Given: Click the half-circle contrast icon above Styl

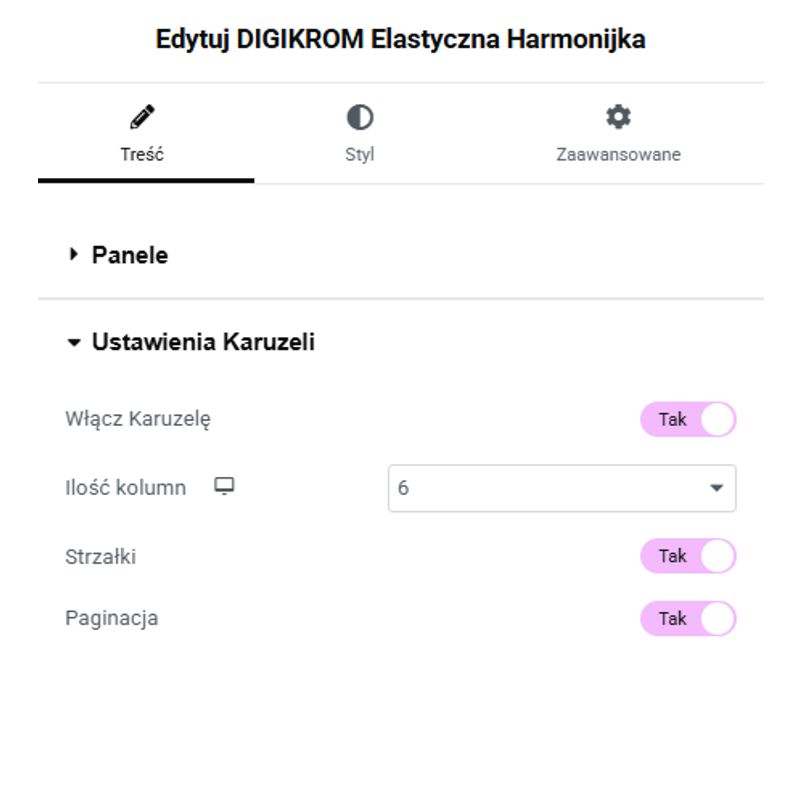Looking at the screenshot, I should tap(360, 118).
